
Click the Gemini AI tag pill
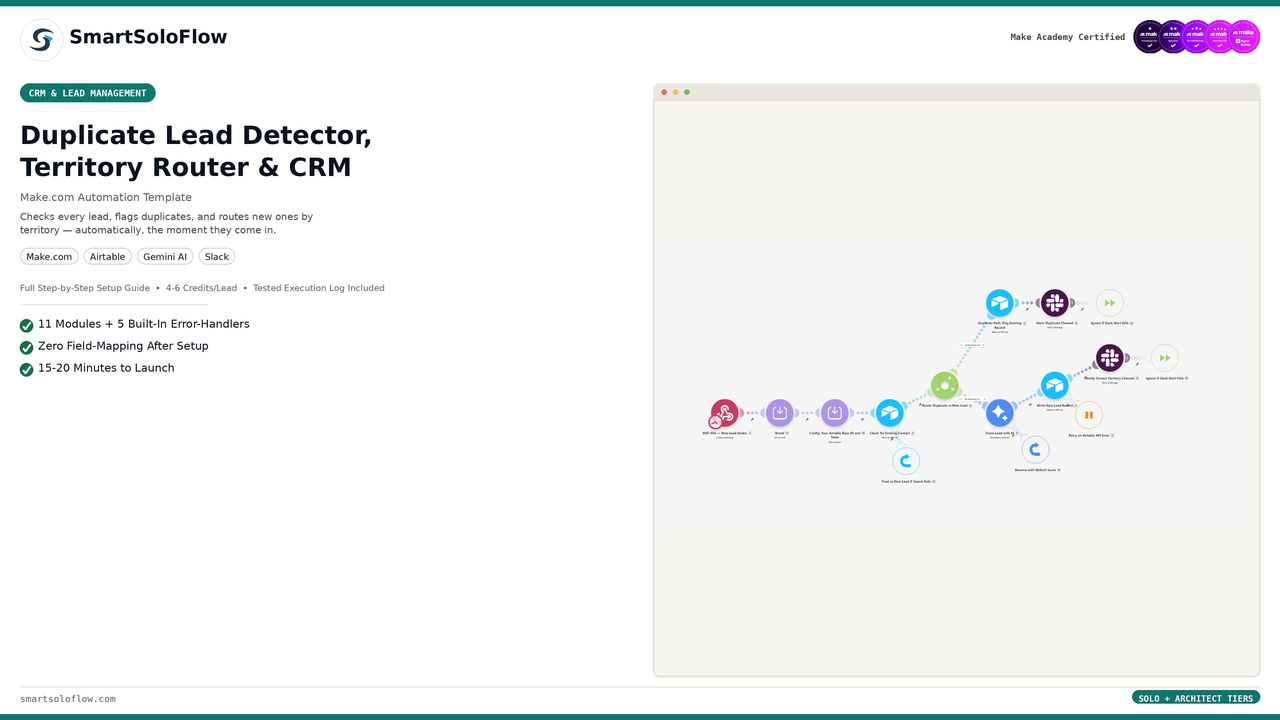point(165,257)
